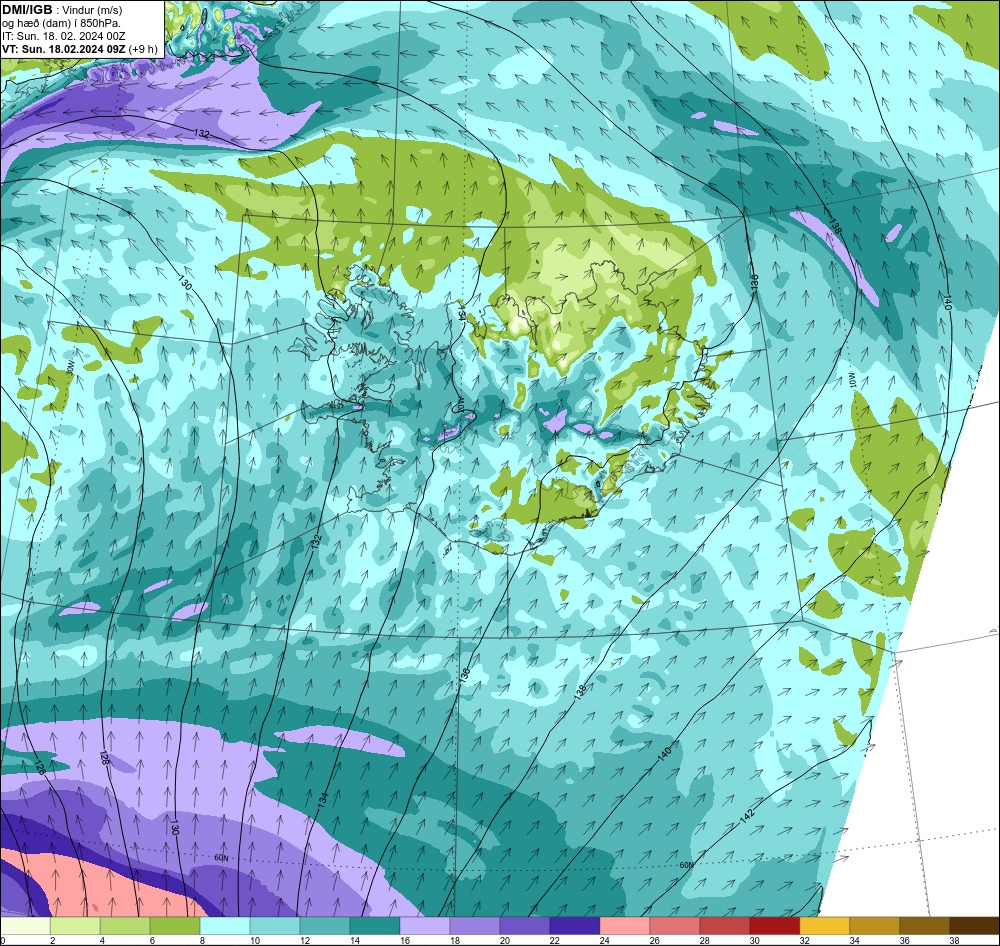The height and width of the screenshot is (946, 1000).
Task: Click the 10–12 m/s light turquoise legend swatch
Action: 275,926
